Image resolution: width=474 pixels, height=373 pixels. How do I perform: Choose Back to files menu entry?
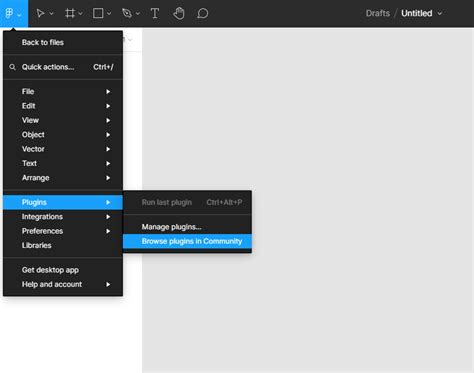point(63,42)
